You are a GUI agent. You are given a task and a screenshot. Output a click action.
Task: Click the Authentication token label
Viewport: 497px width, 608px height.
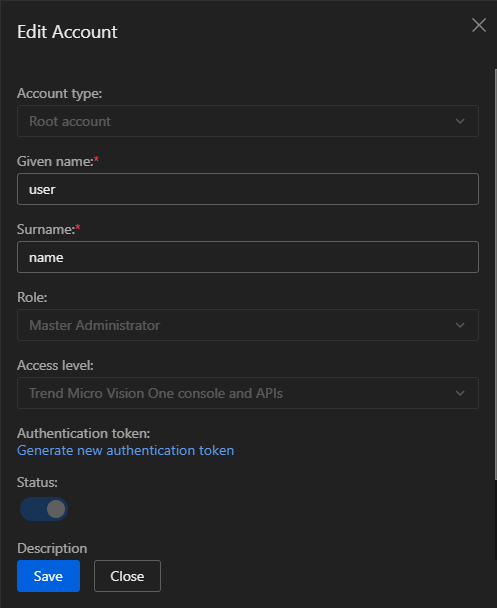[83, 433]
